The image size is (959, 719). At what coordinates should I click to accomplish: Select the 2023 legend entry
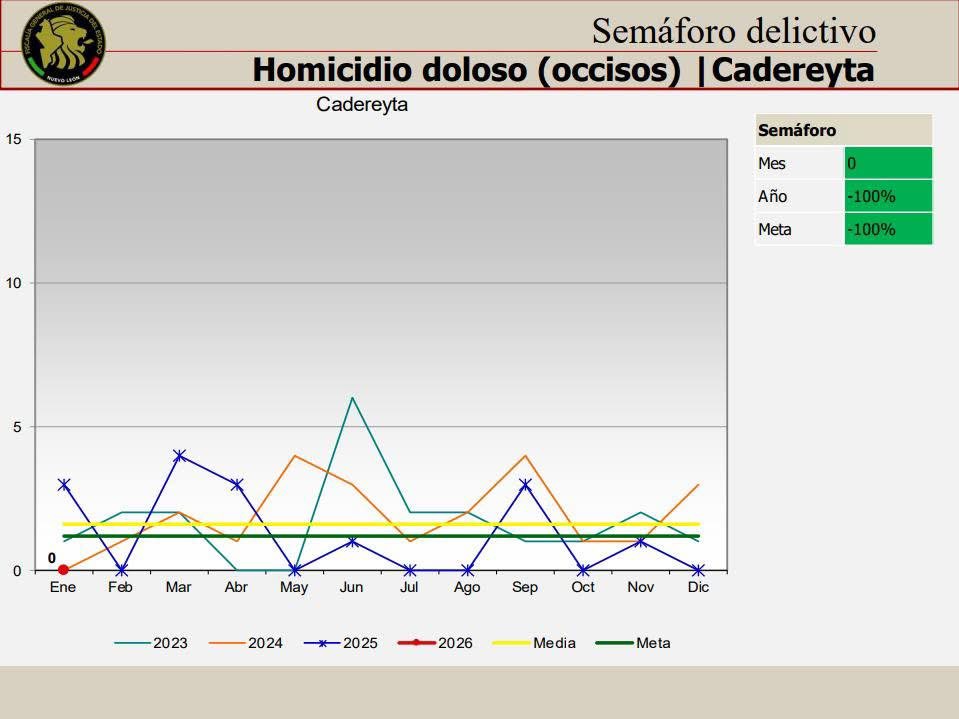pos(151,643)
